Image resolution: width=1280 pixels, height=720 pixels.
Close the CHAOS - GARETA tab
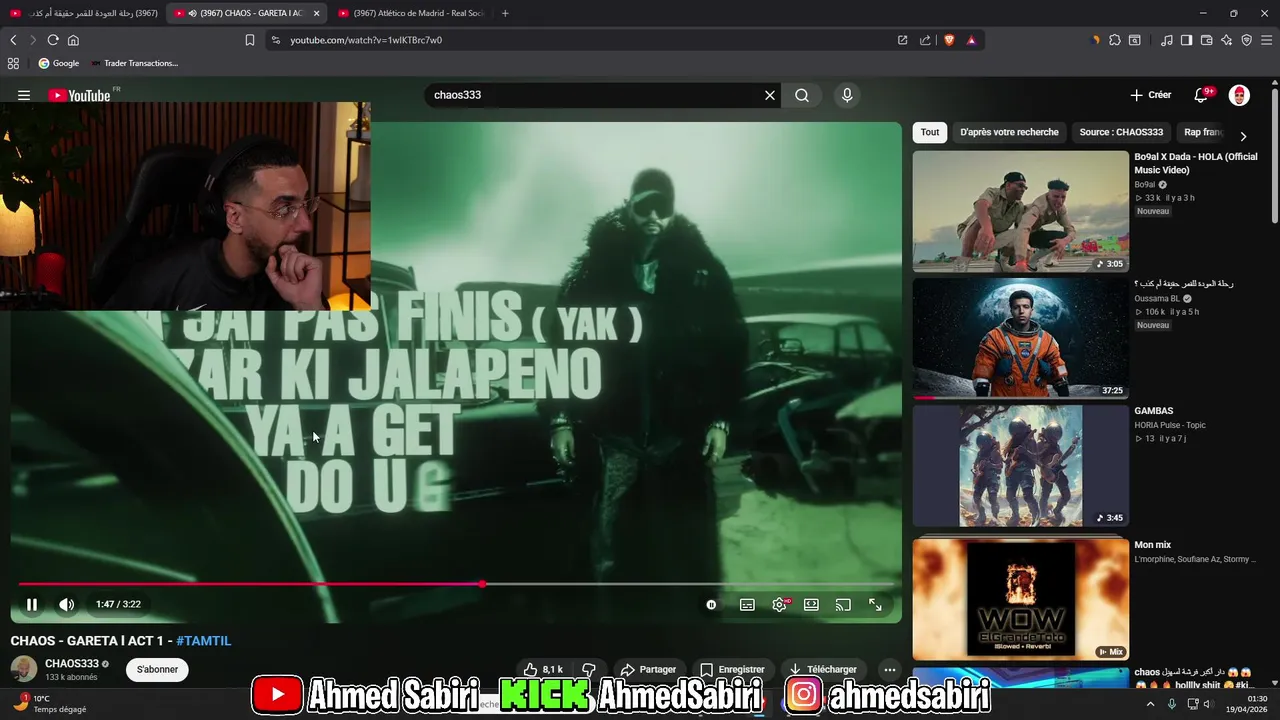click(317, 13)
